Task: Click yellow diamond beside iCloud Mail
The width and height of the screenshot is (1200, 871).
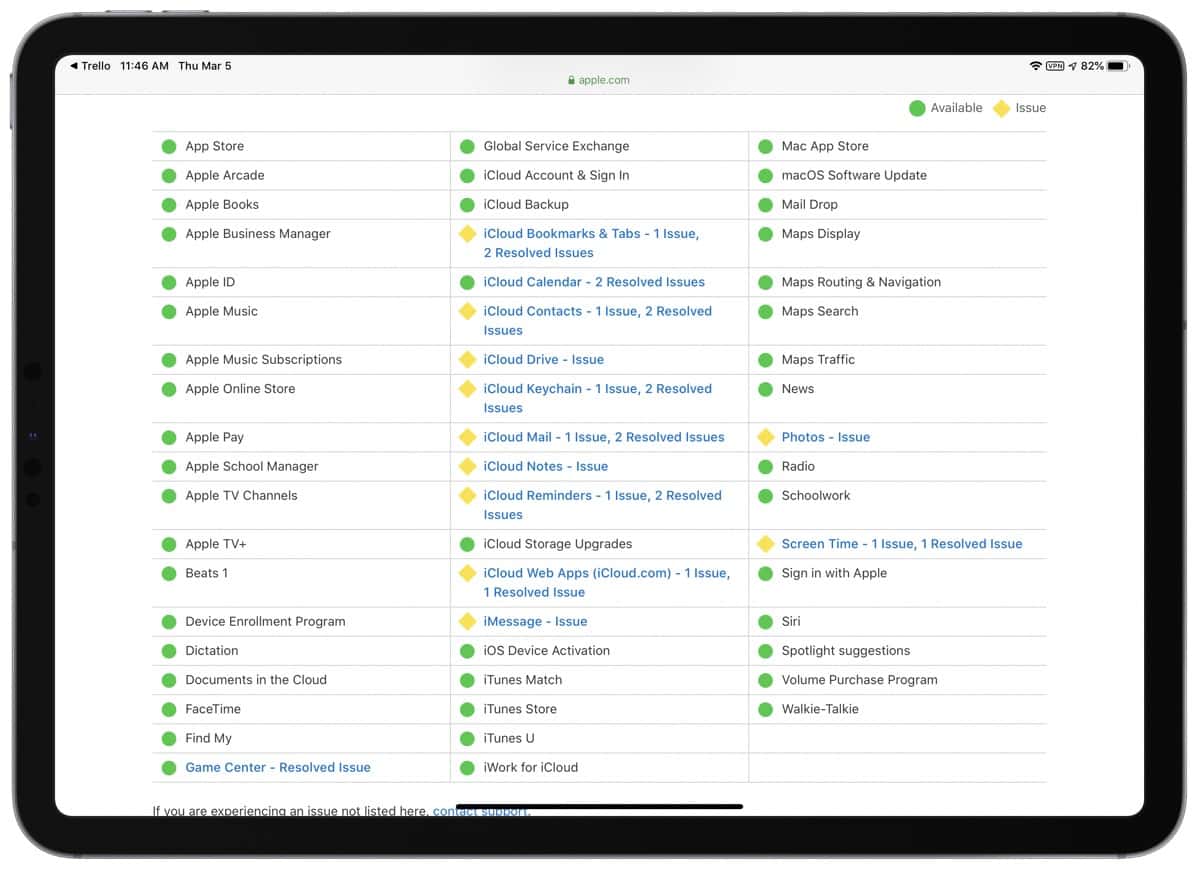Action: 467,437
